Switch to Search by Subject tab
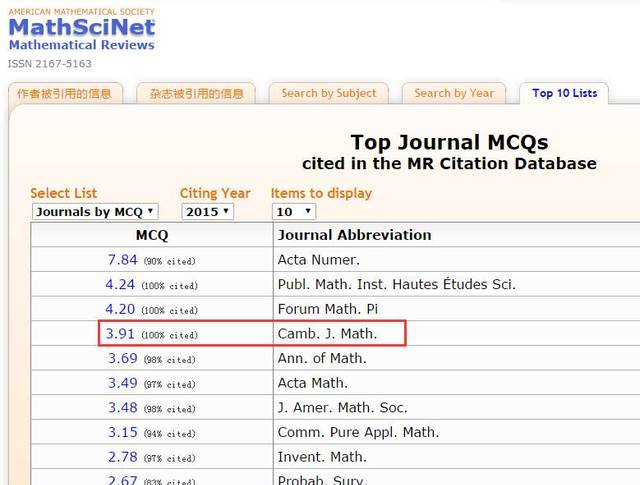The width and height of the screenshot is (640, 485). 329,93
